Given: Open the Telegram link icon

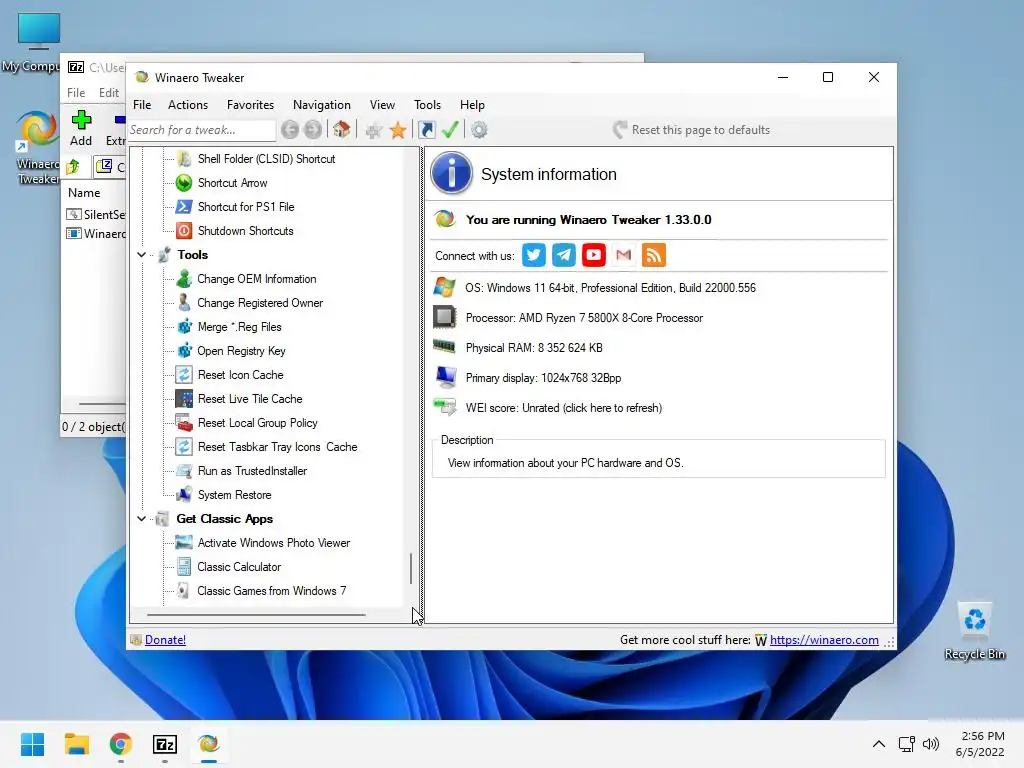Looking at the screenshot, I should click(x=564, y=255).
